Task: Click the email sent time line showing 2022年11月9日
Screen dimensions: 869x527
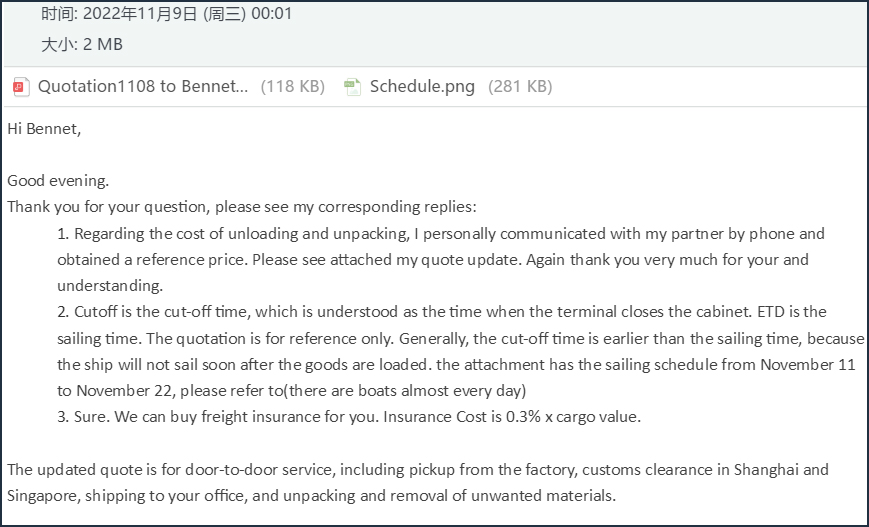Action: [166, 15]
